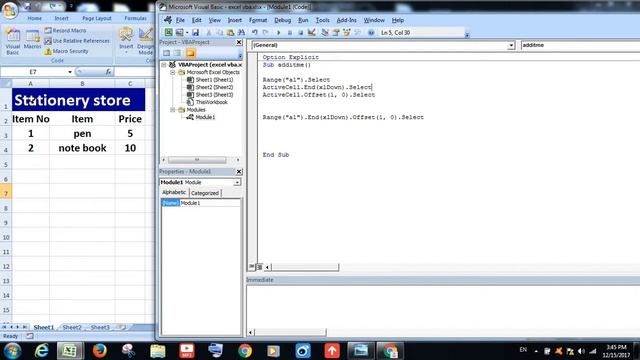Viewport: 640px width, 360px height.
Task: Click View Object icon in Project panel
Action: click(x=177, y=53)
